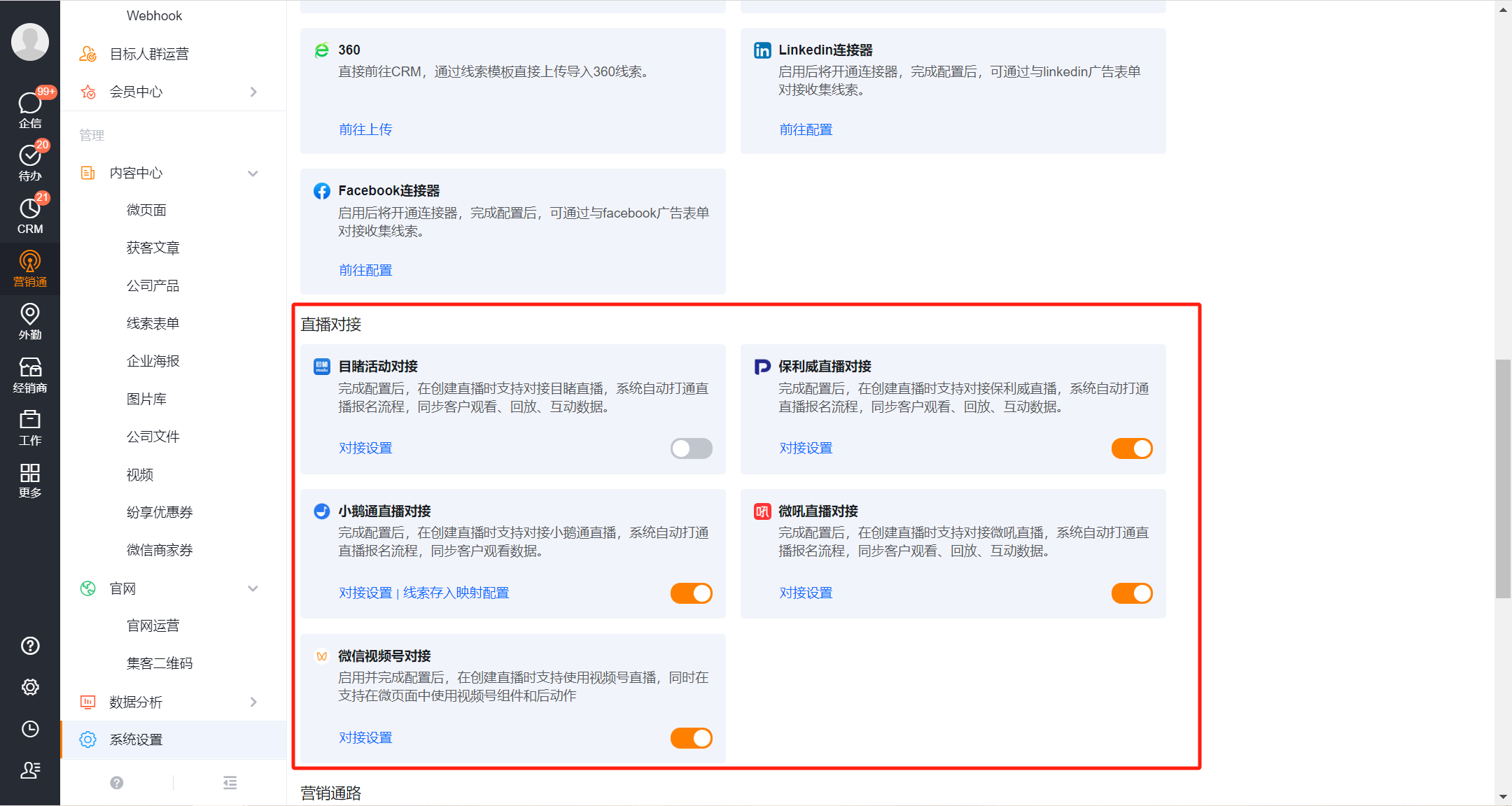Open the 企信 messaging icon
Image resolution: width=1512 pixels, height=806 pixels.
click(x=29, y=109)
